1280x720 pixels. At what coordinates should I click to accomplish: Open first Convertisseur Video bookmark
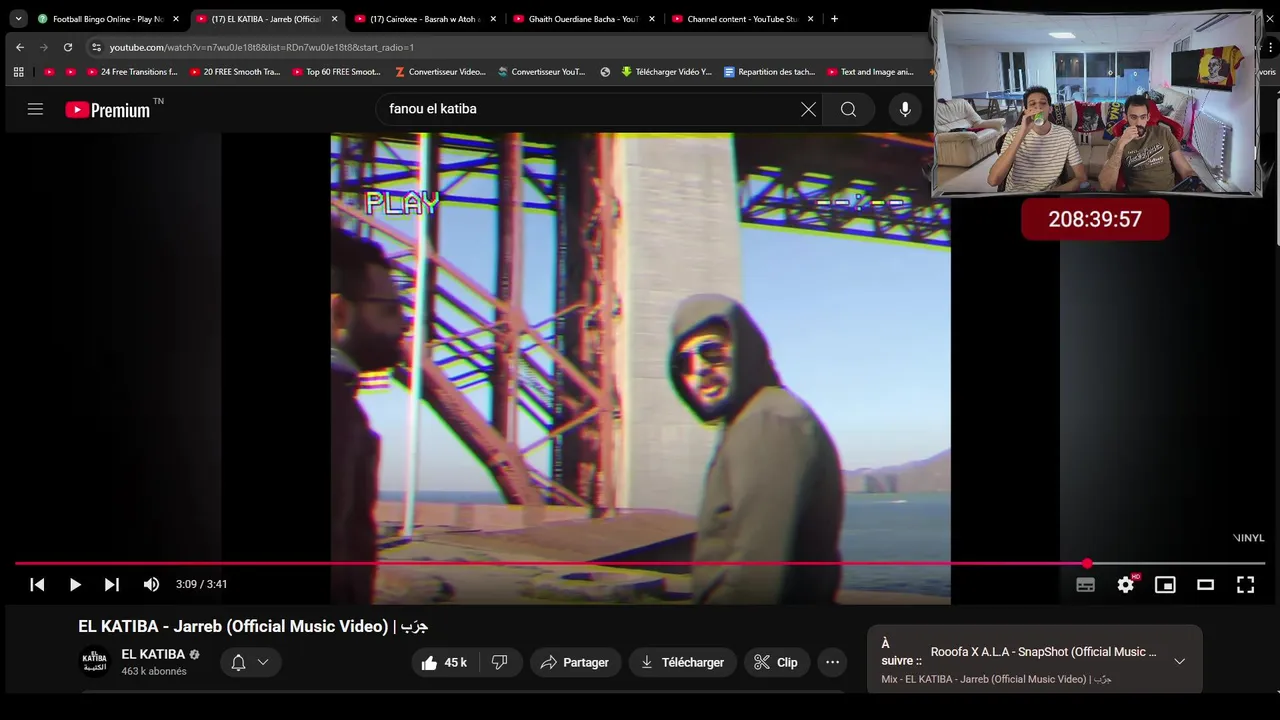click(x=440, y=72)
